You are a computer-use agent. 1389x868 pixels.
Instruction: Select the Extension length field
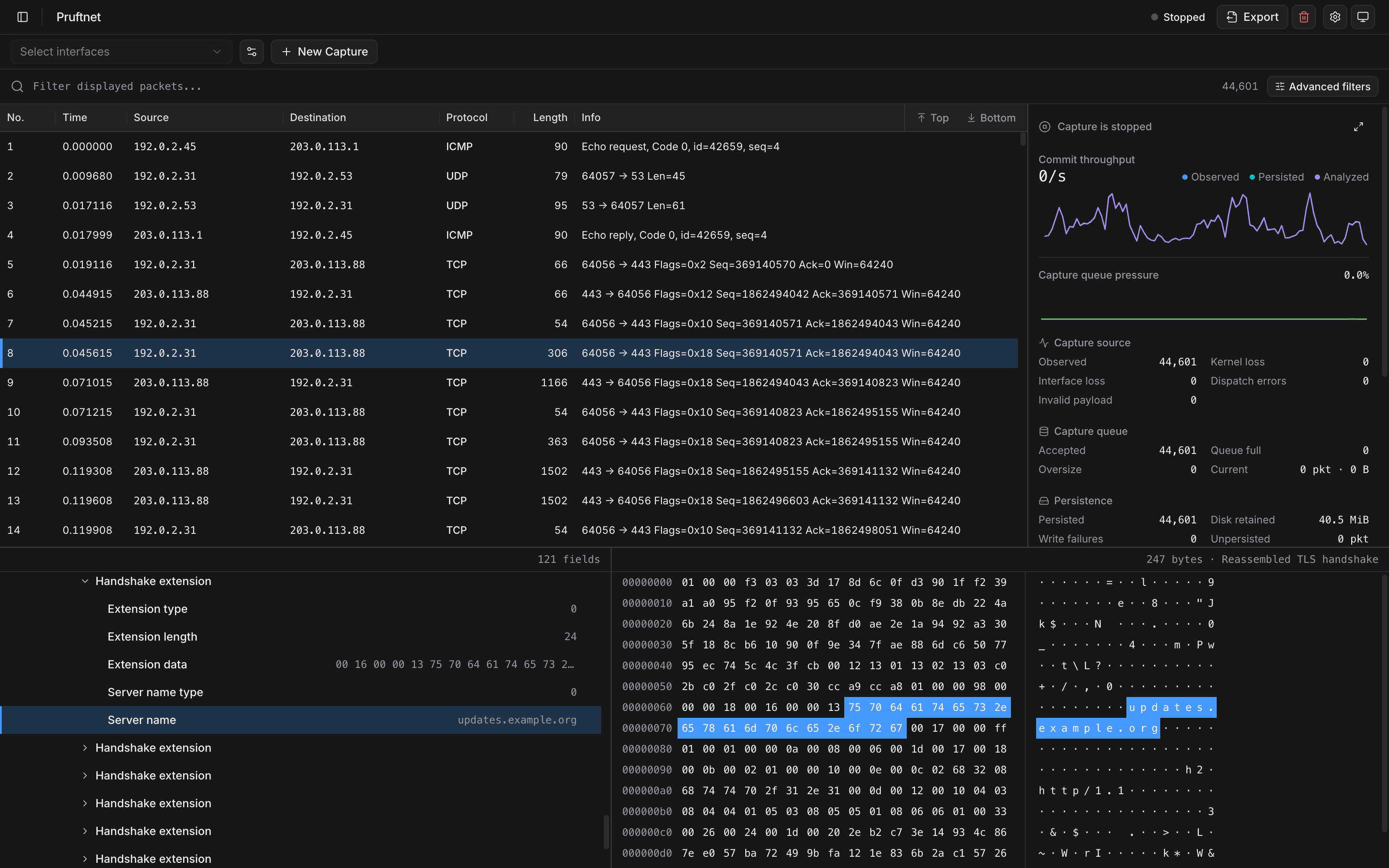[301, 637]
